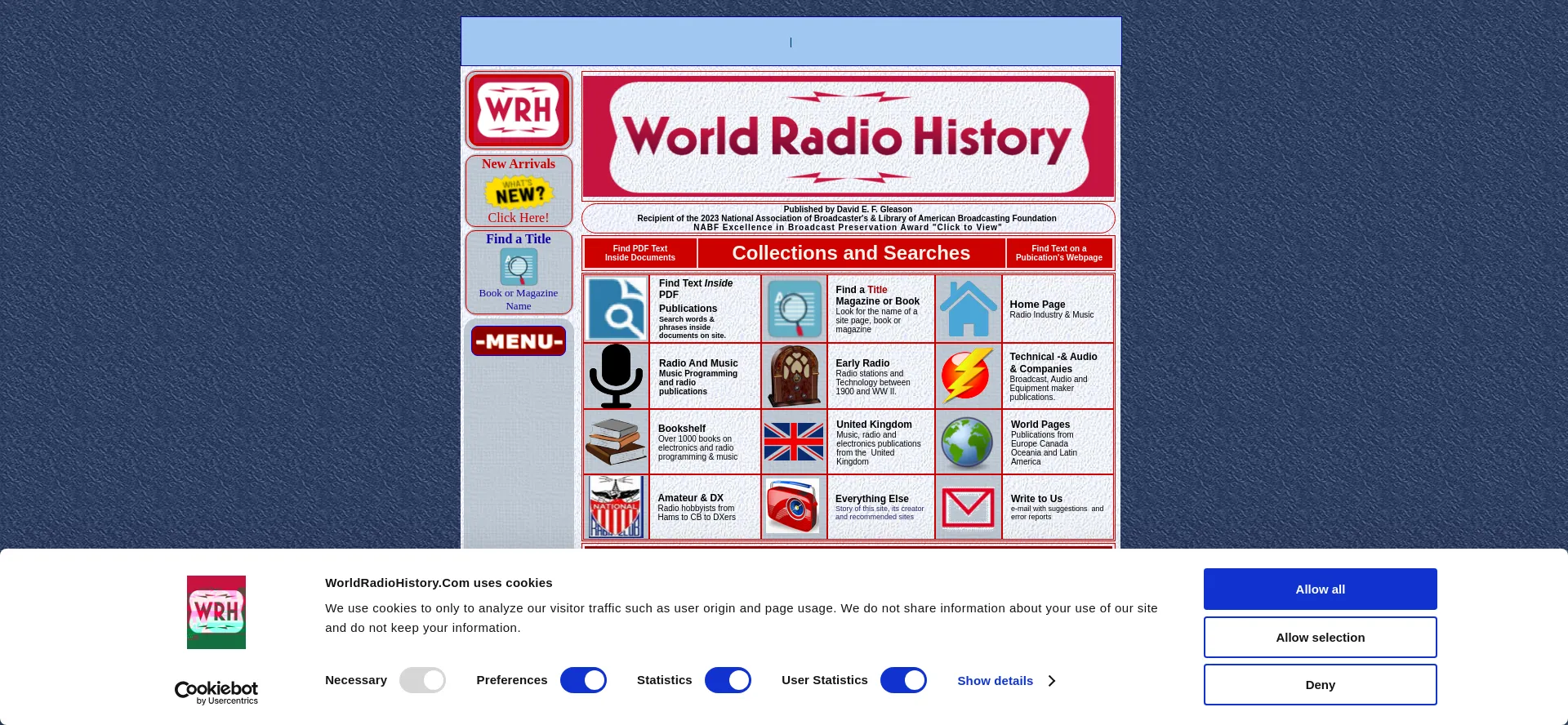Disable the User Statistics cookies switch
1568x725 pixels.
903,680
